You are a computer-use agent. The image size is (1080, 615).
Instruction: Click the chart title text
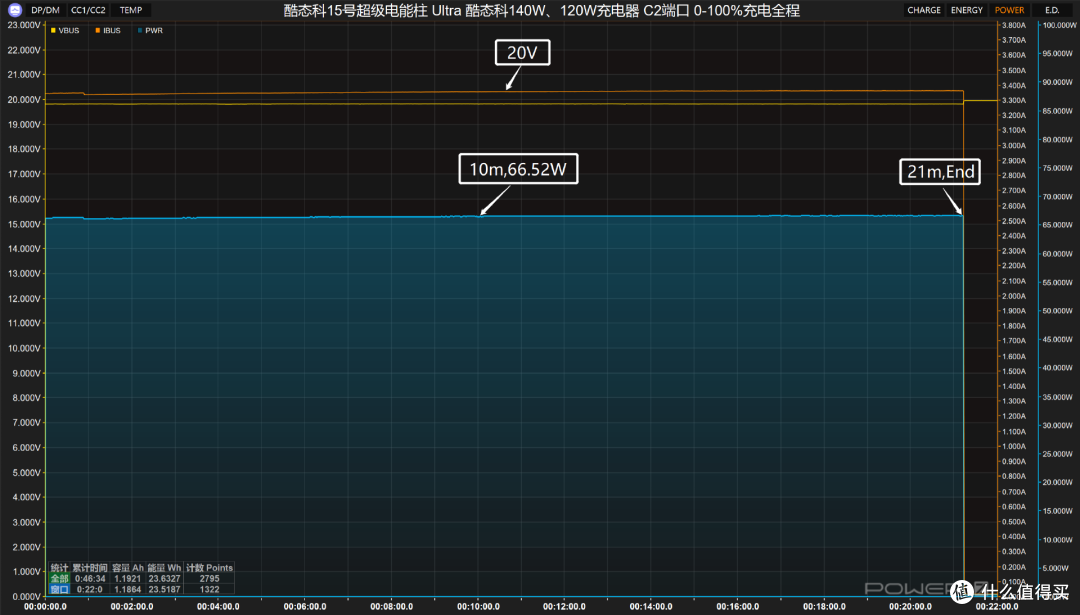click(541, 10)
